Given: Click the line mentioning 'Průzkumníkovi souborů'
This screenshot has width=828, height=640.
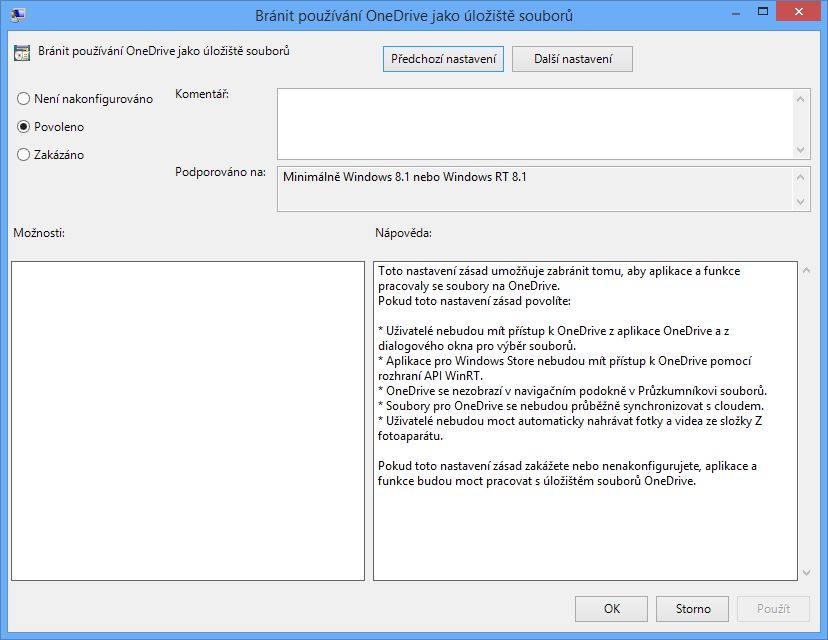Looking at the screenshot, I should [572, 391].
